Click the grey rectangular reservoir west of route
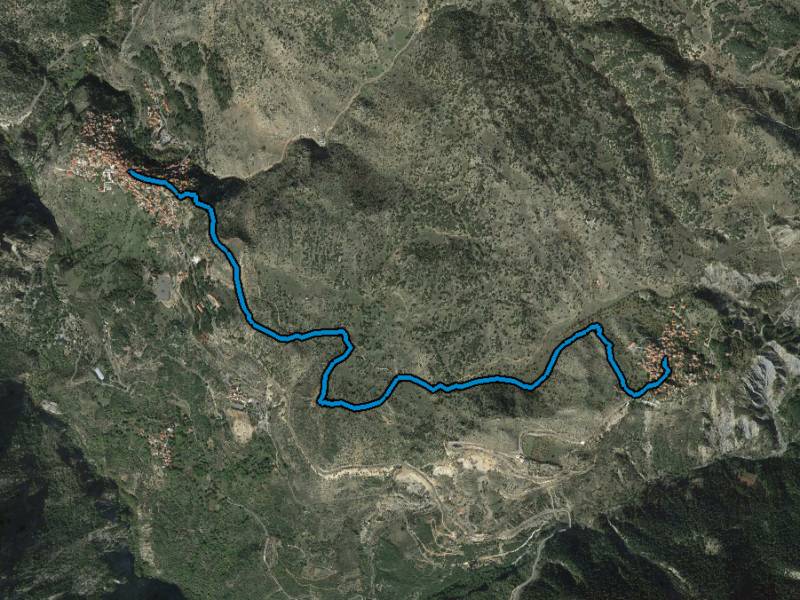The image size is (800, 600). tap(164, 288)
